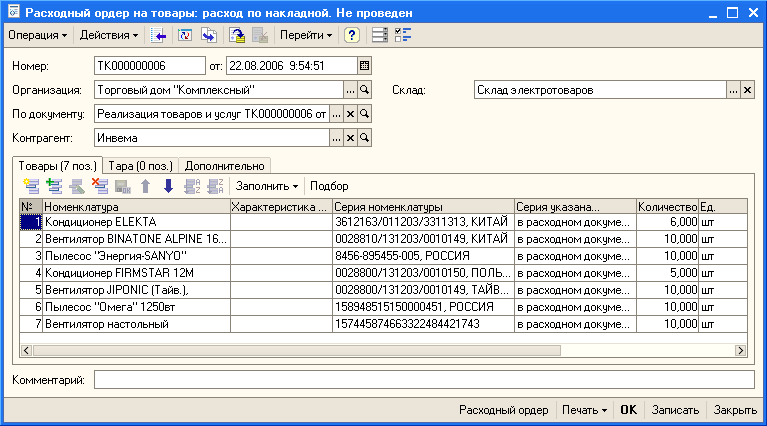Click add new row icon in goods table
The width and height of the screenshot is (767, 426).
click(x=31, y=186)
